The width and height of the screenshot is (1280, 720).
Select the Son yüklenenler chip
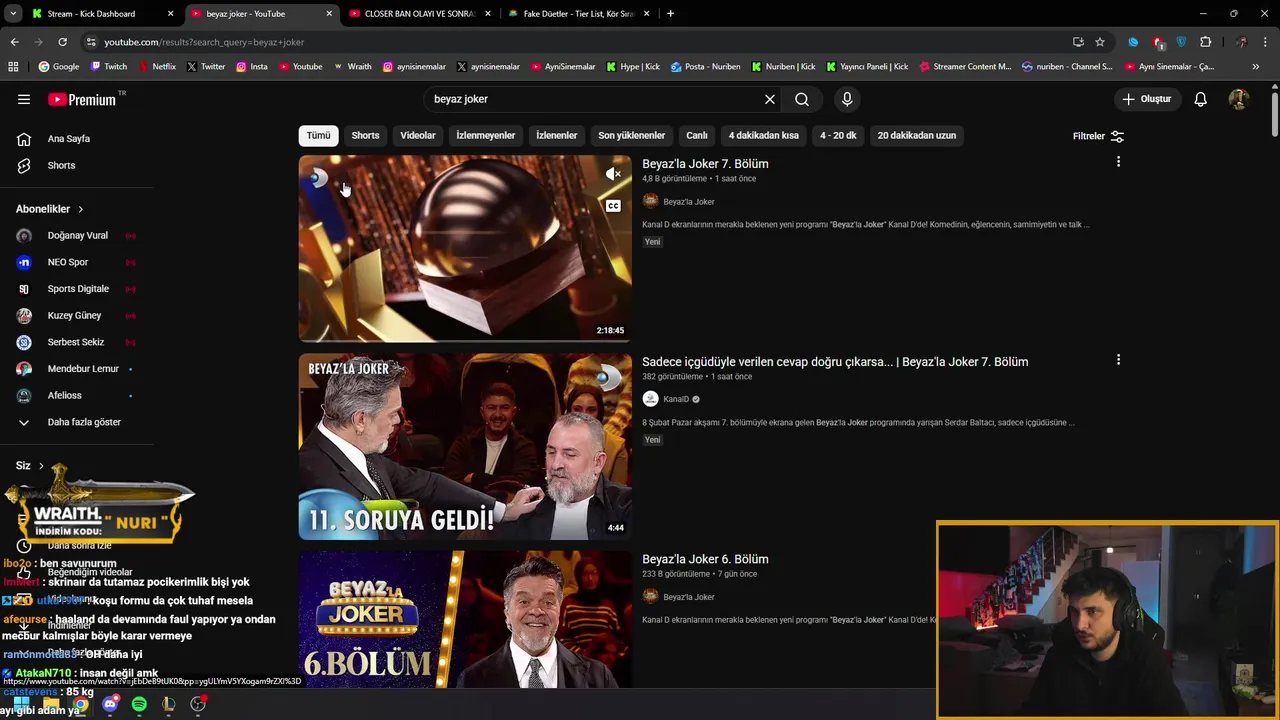(631, 135)
